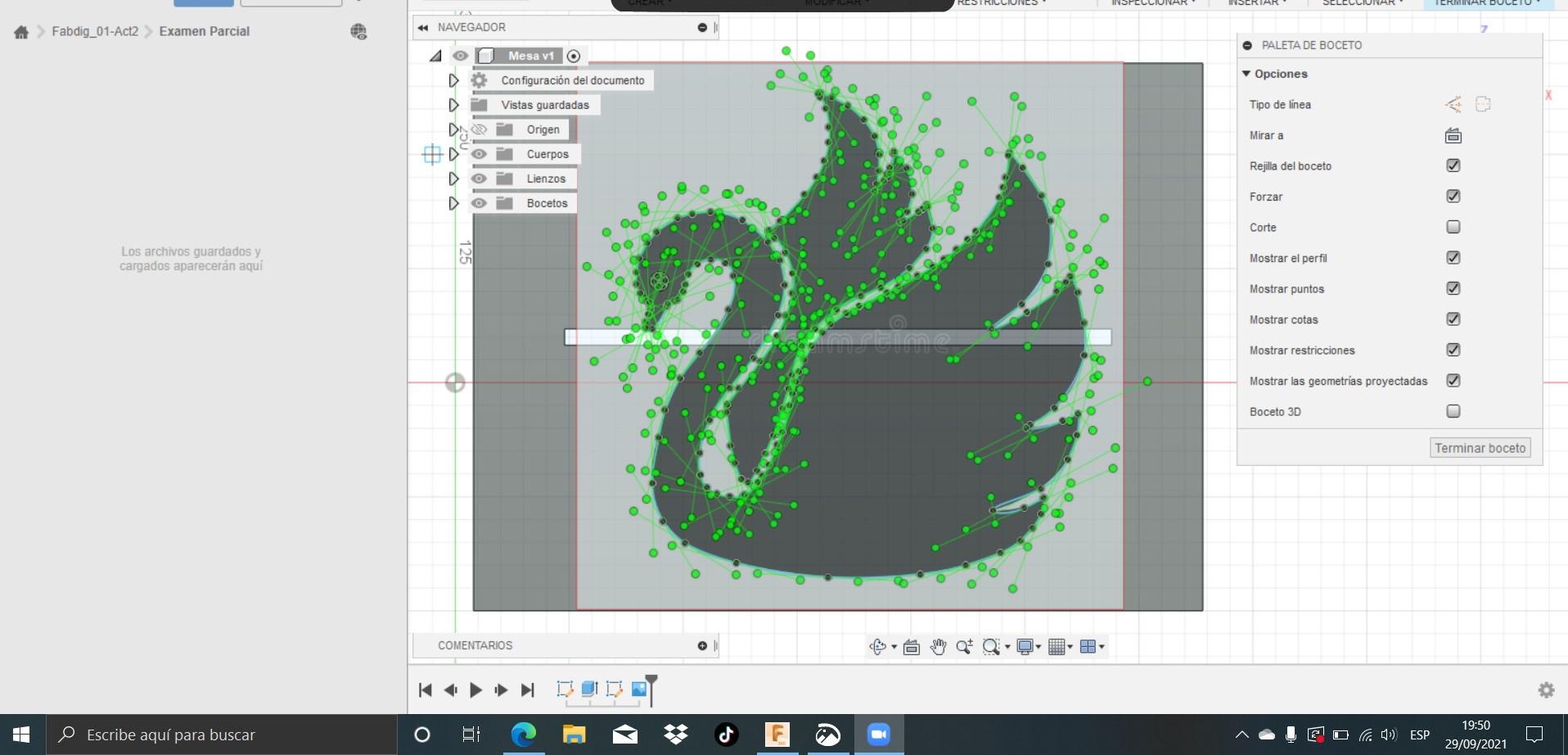Image resolution: width=1568 pixels, height=755 pixels.
Task: Activate the Mesa v1 component radio dot
Action: point(574,57)
